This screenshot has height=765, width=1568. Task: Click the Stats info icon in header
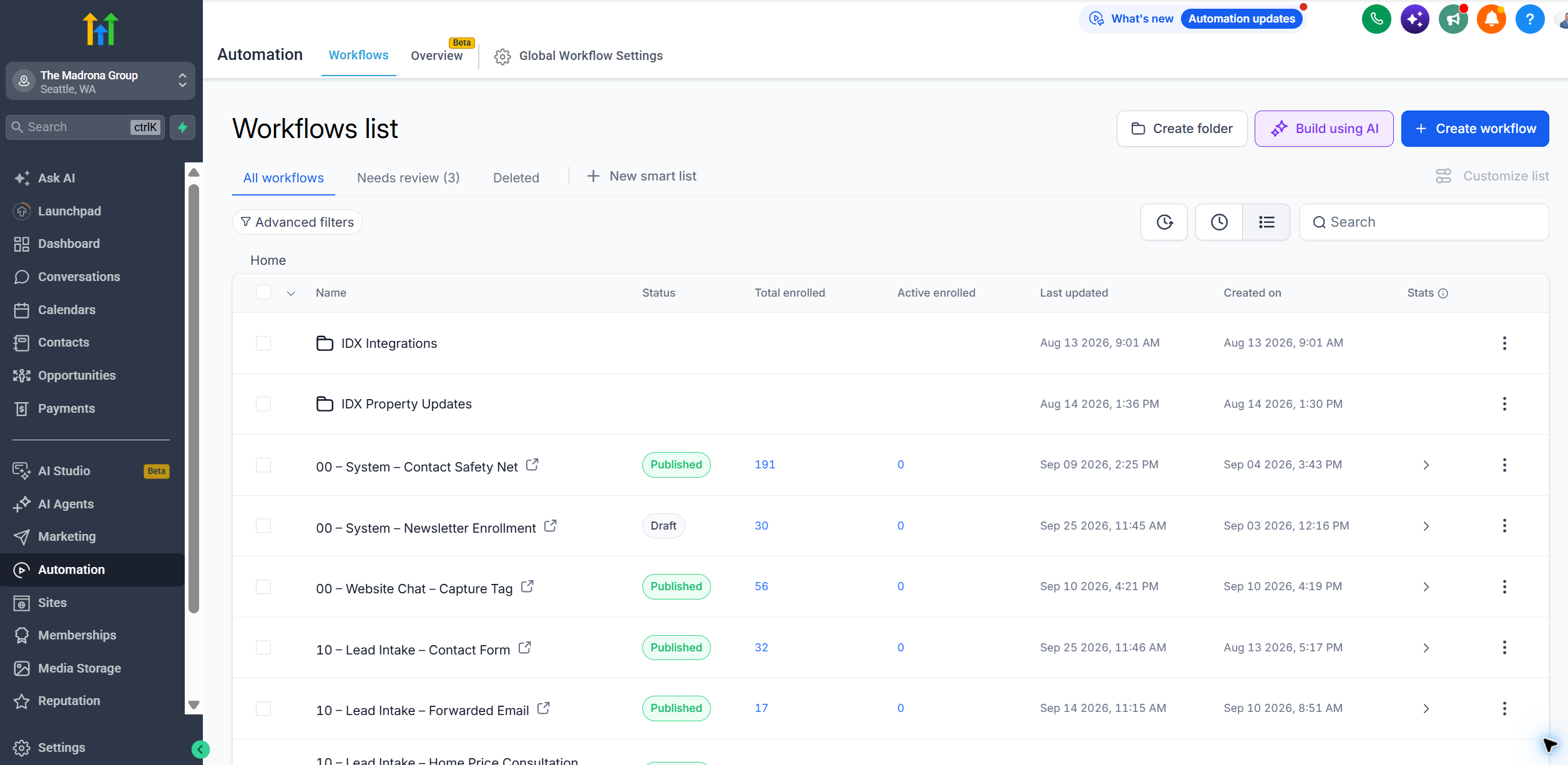click(x=1443, y=294)
